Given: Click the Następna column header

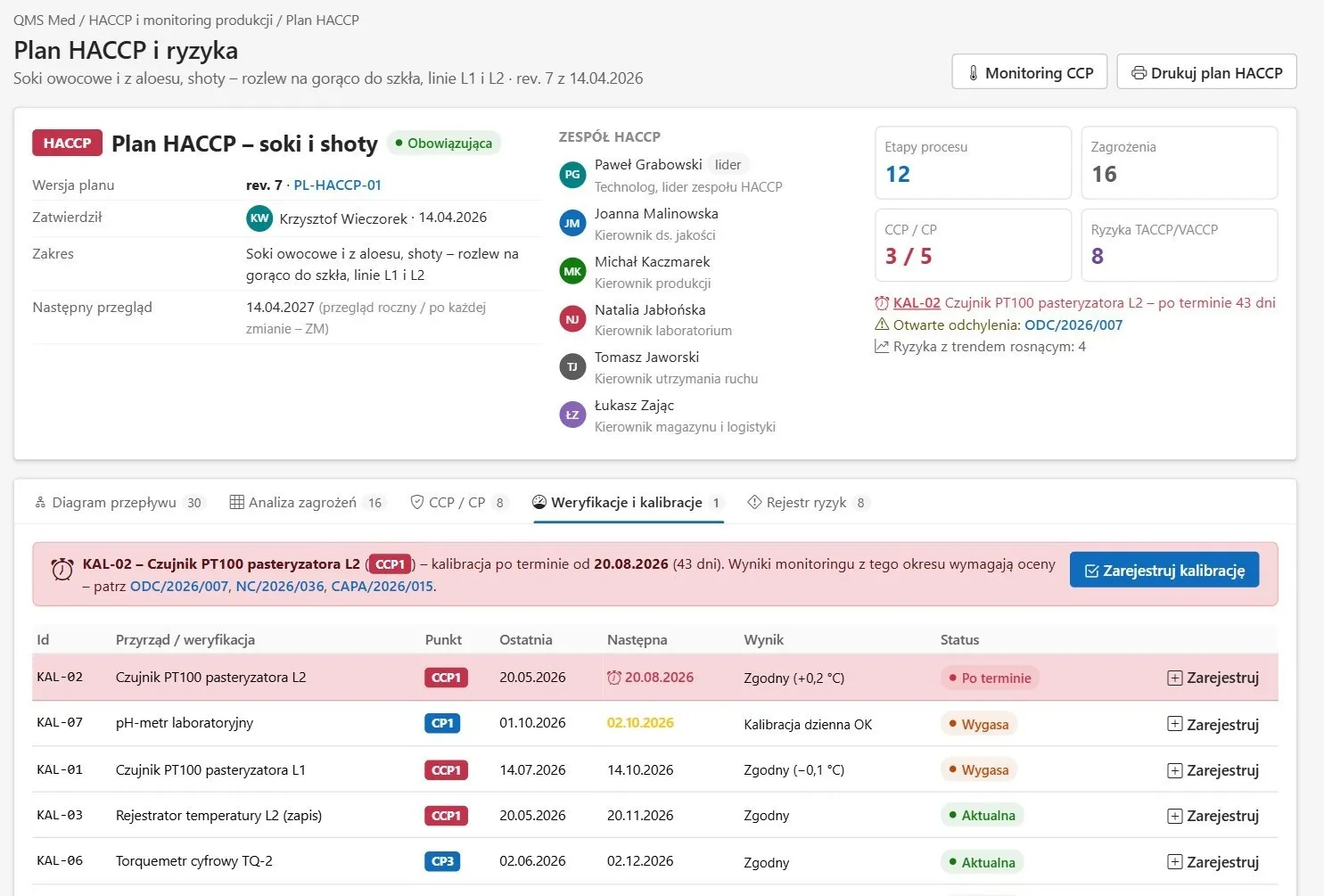Looking at the screenshot, I should (637, 639).
